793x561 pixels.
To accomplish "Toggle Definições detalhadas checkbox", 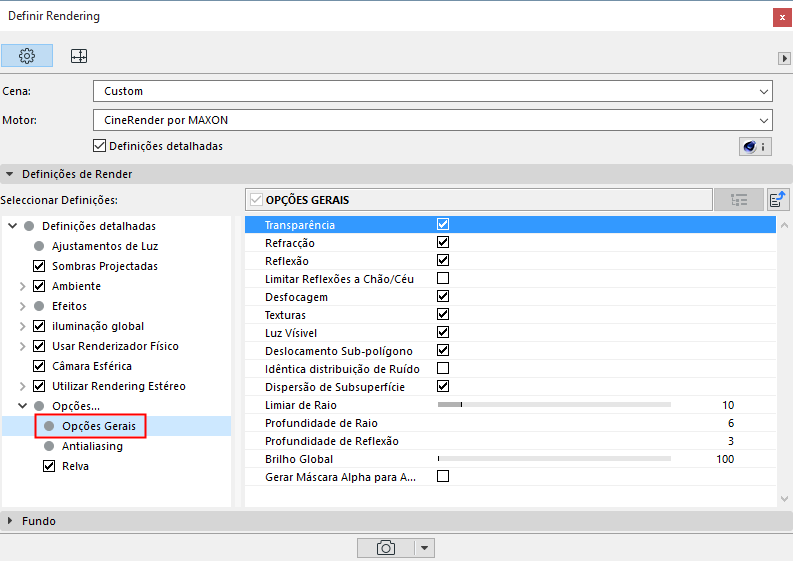I will pos(100,146).
